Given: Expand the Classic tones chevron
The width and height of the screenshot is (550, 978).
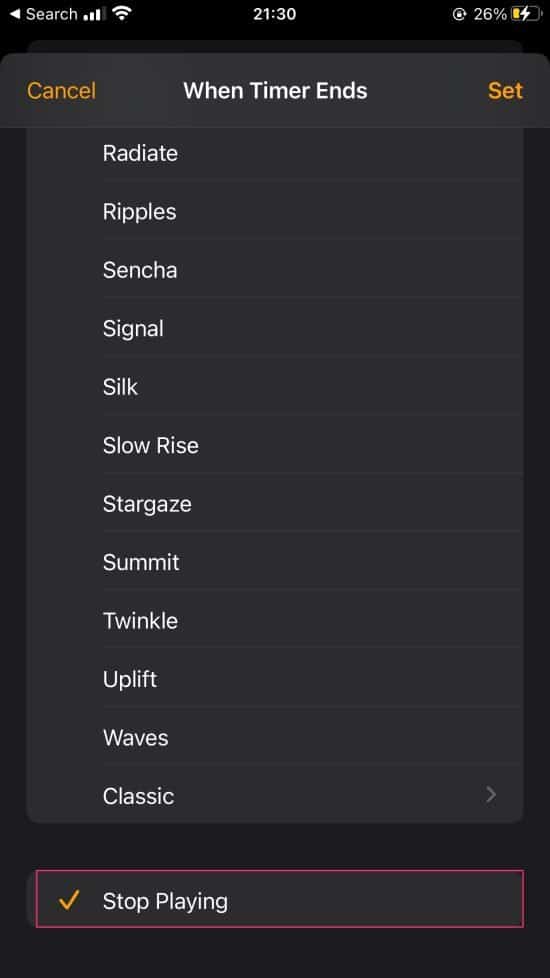Looking at the screenshot, I should click(491, 794).
